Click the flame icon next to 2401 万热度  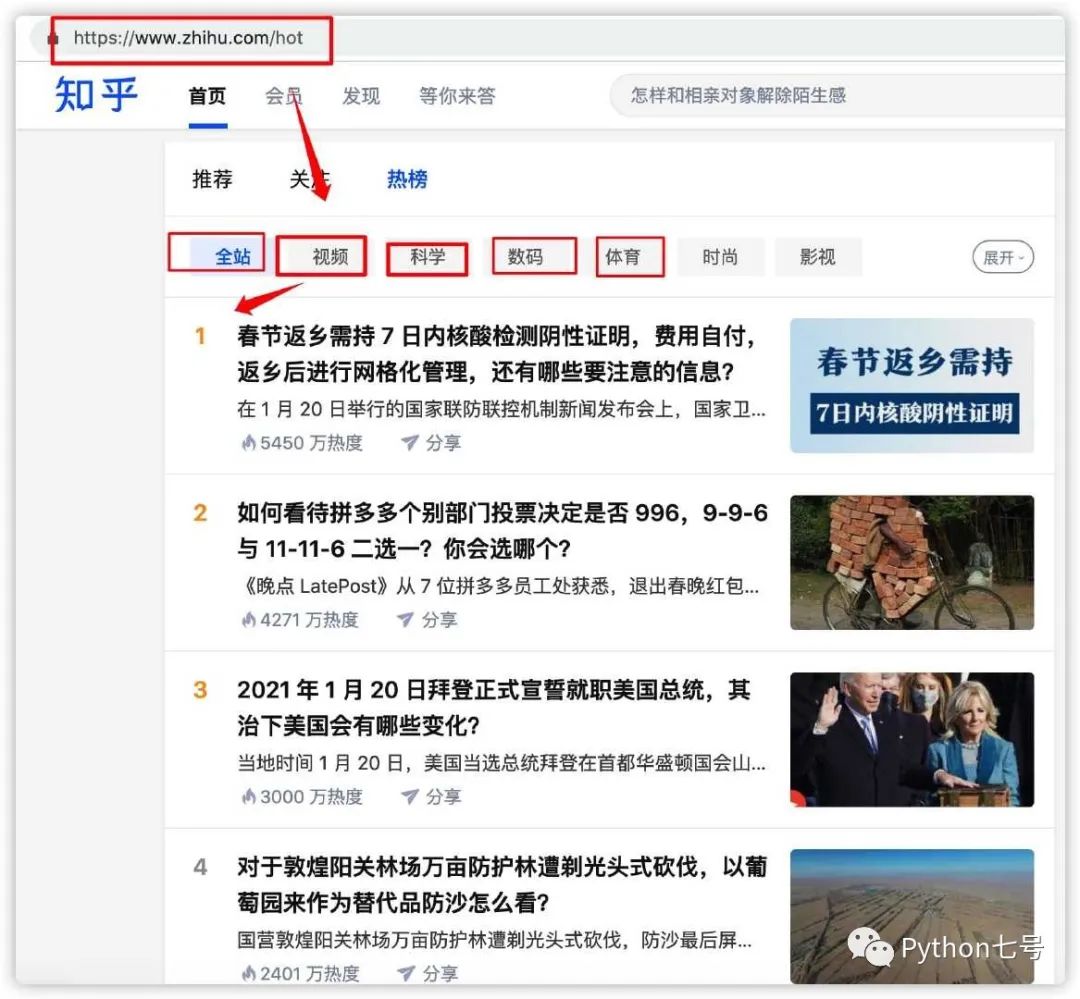tap(248, 973)
